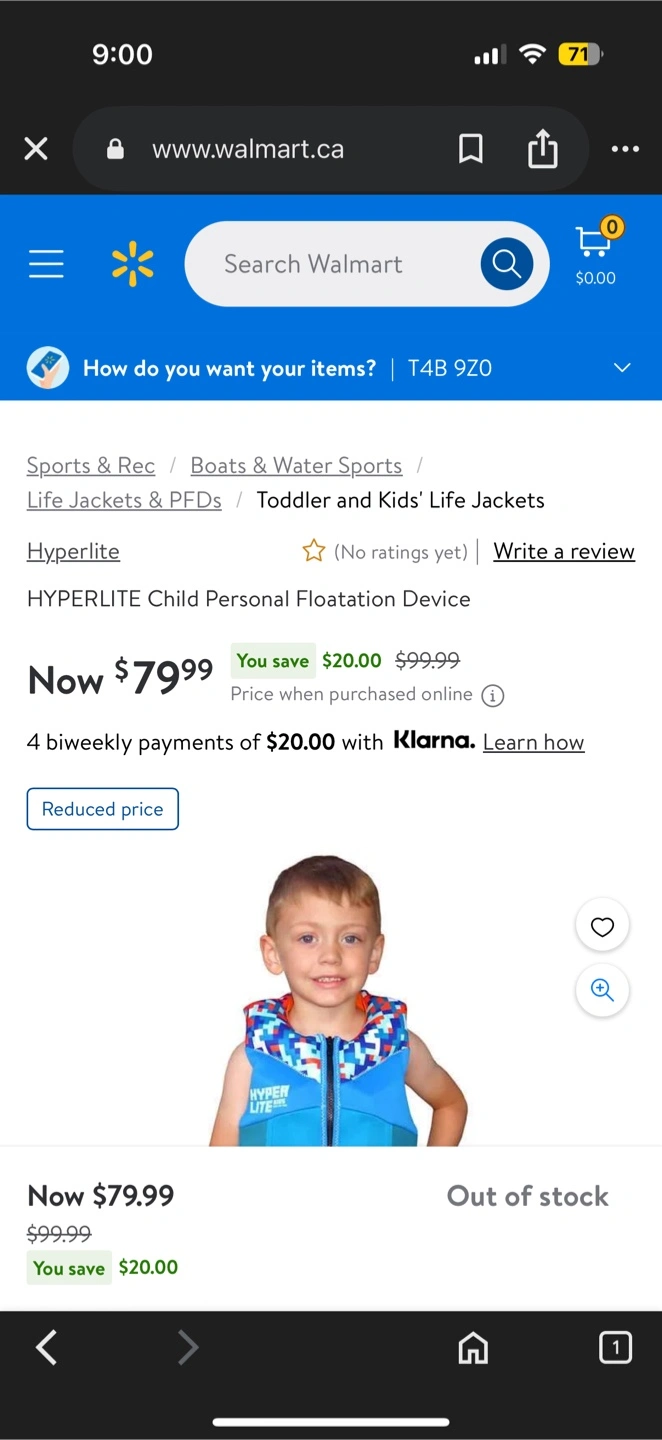The height and width of the screenshot is (1440, 662).
Task: Show price when purchased online info
Action: click(x=493, y=696)
